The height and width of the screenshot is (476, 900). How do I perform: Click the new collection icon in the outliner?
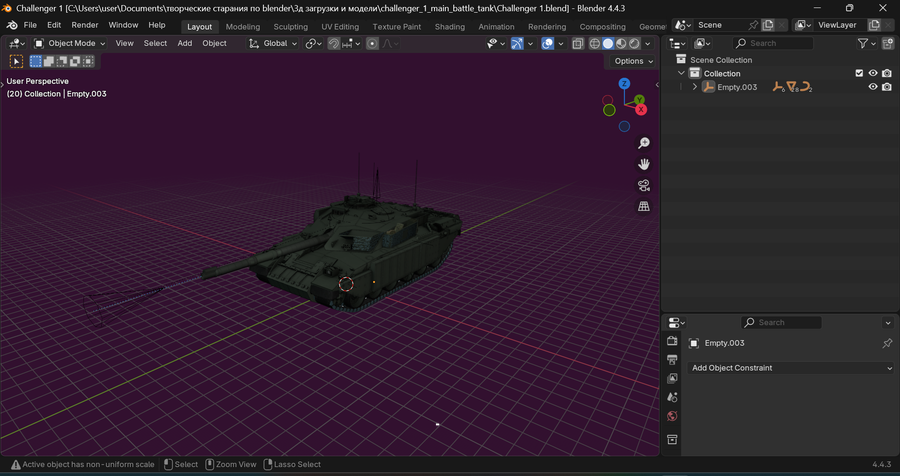pos(888,44)
